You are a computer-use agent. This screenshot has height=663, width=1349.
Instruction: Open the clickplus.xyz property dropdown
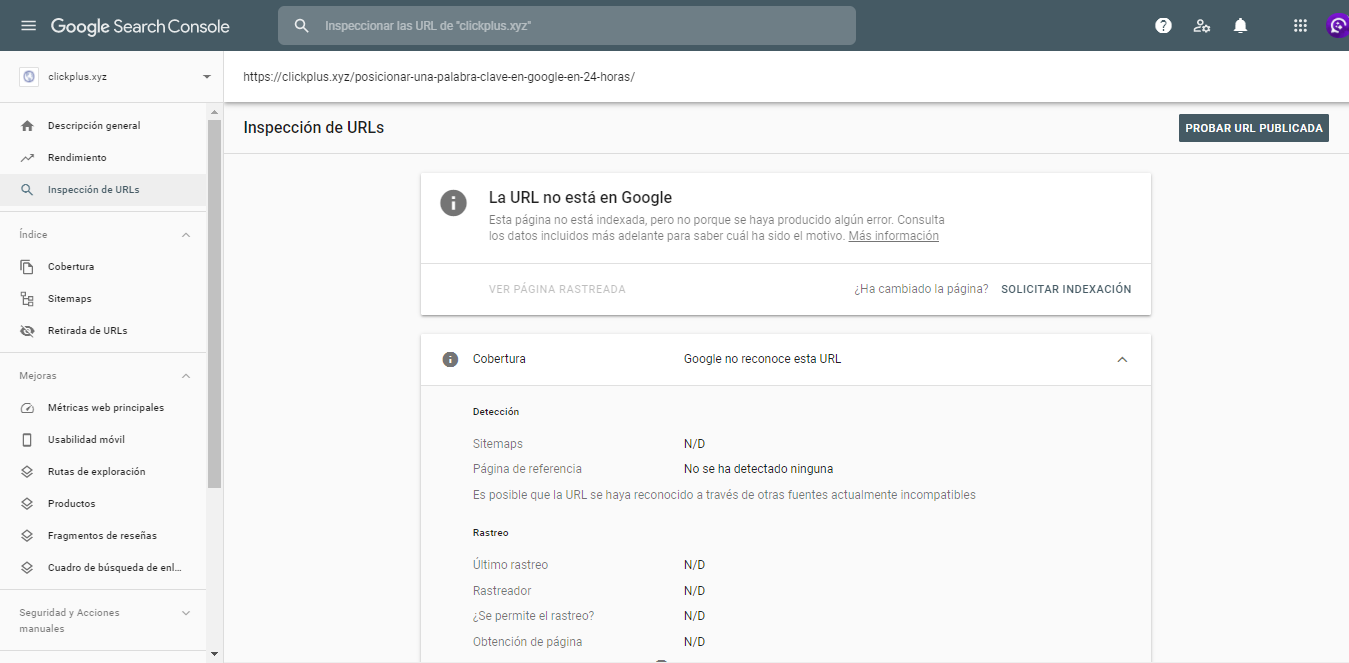[x=207, y=75]
